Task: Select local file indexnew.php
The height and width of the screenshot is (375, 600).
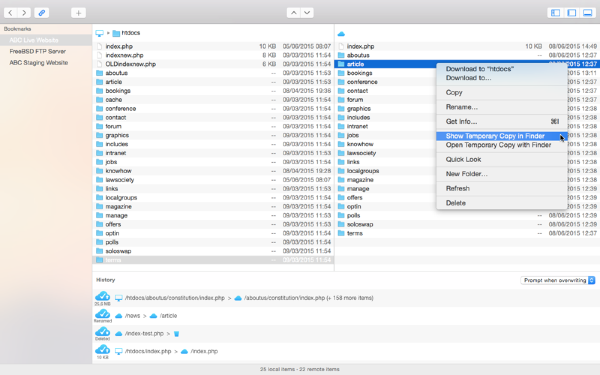Action: (213, 55)
